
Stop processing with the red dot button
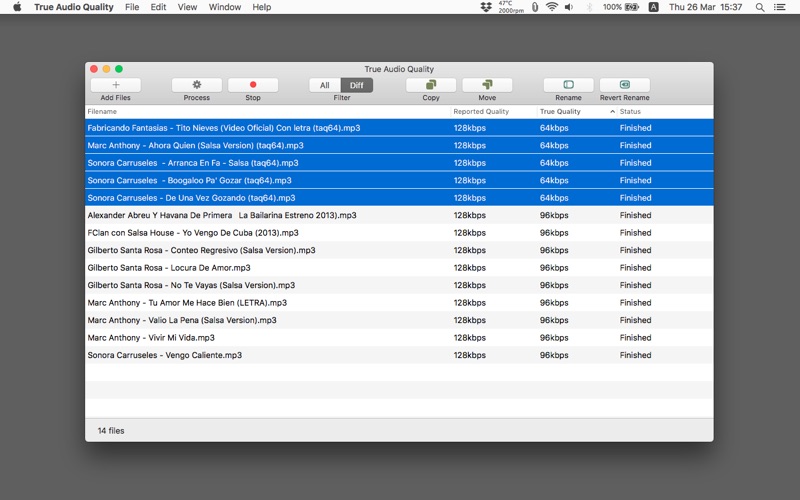tap(253, 85)
